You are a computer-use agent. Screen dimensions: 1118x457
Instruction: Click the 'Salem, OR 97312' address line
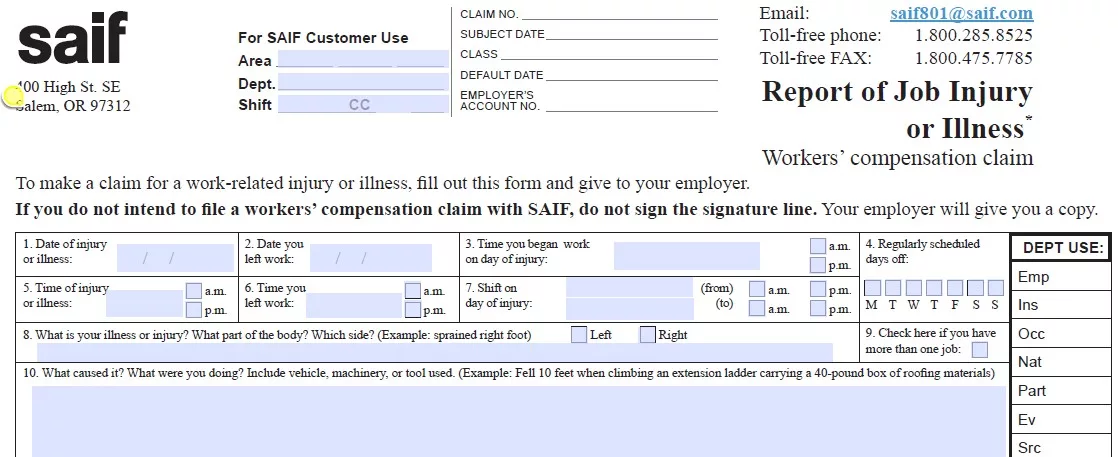pos(73,106)
